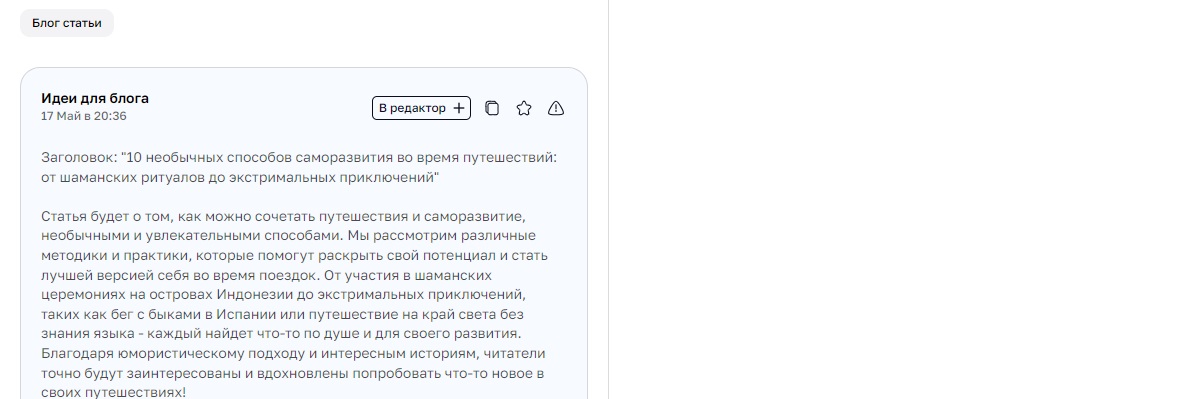The width and height of the screenshot is (1204, 399).
Task: Select the "Идеи для блога" card title
Action: (95, 98)
